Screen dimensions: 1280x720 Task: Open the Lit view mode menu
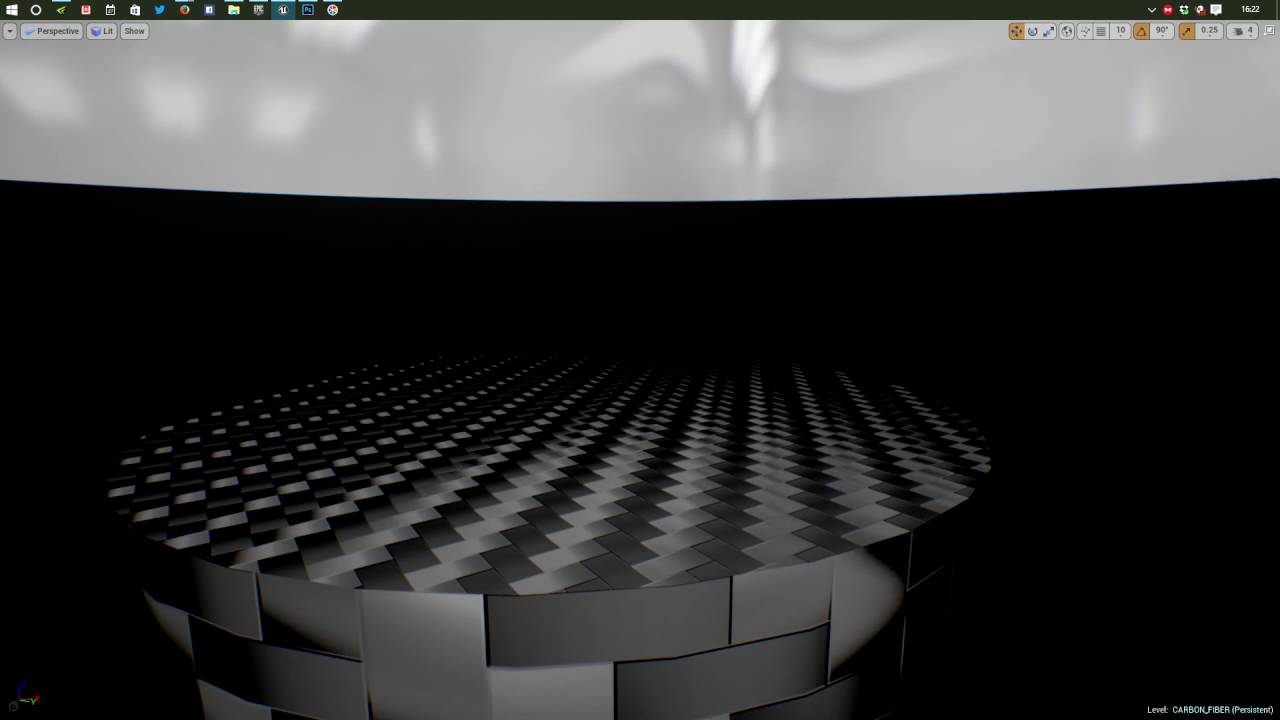pyautogui.click(x=102, y=31)
